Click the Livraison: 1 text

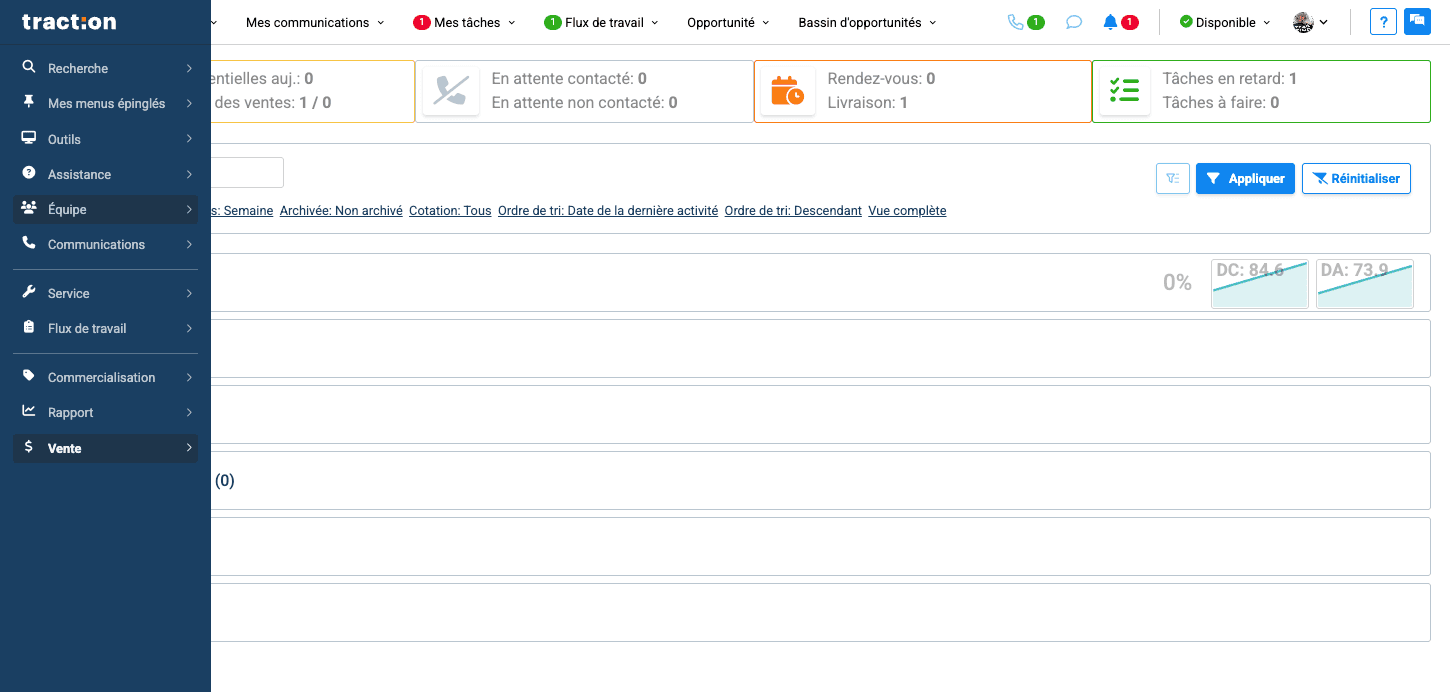tap(868, 102)
